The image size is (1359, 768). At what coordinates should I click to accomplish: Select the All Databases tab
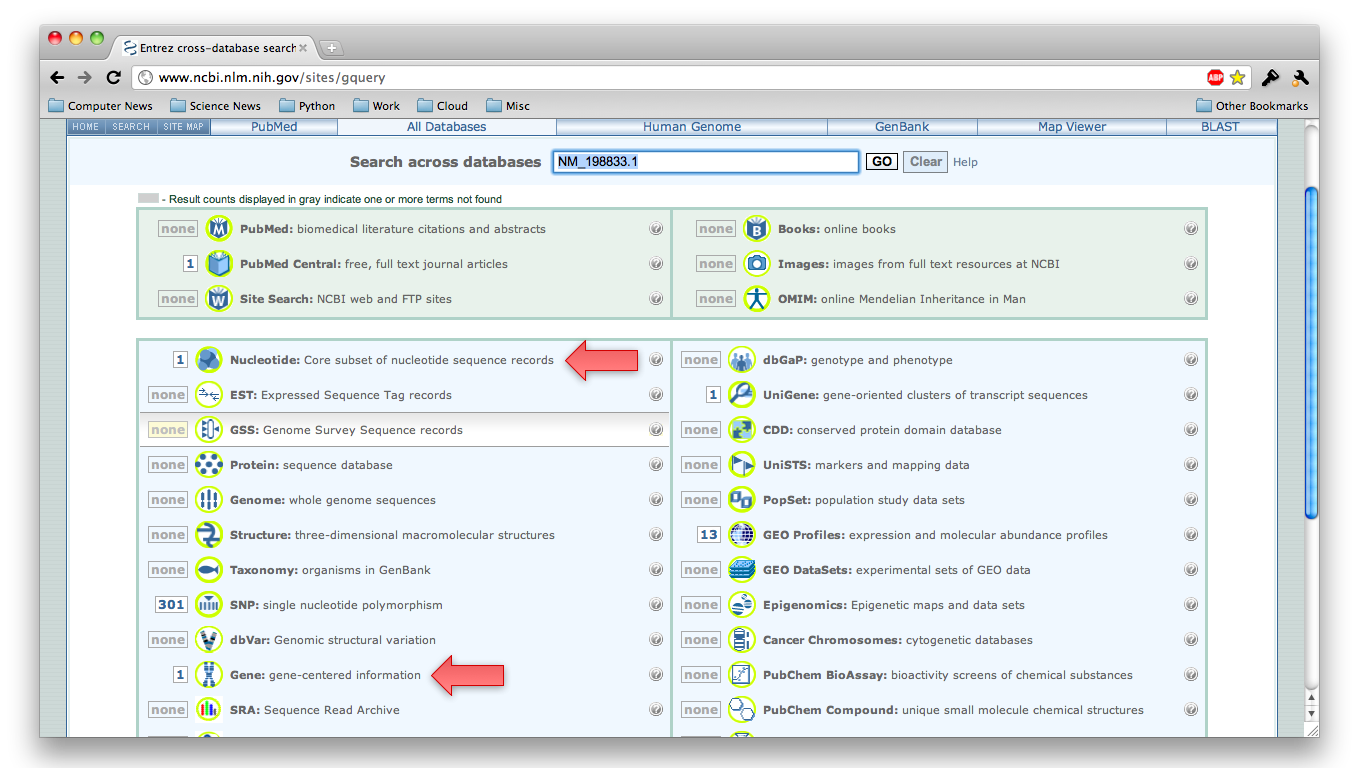click(447, 127)
